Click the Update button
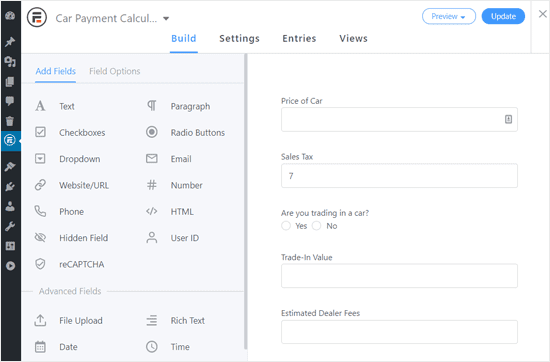This screenshot has width=550, height=362. [x=503, y=16]
